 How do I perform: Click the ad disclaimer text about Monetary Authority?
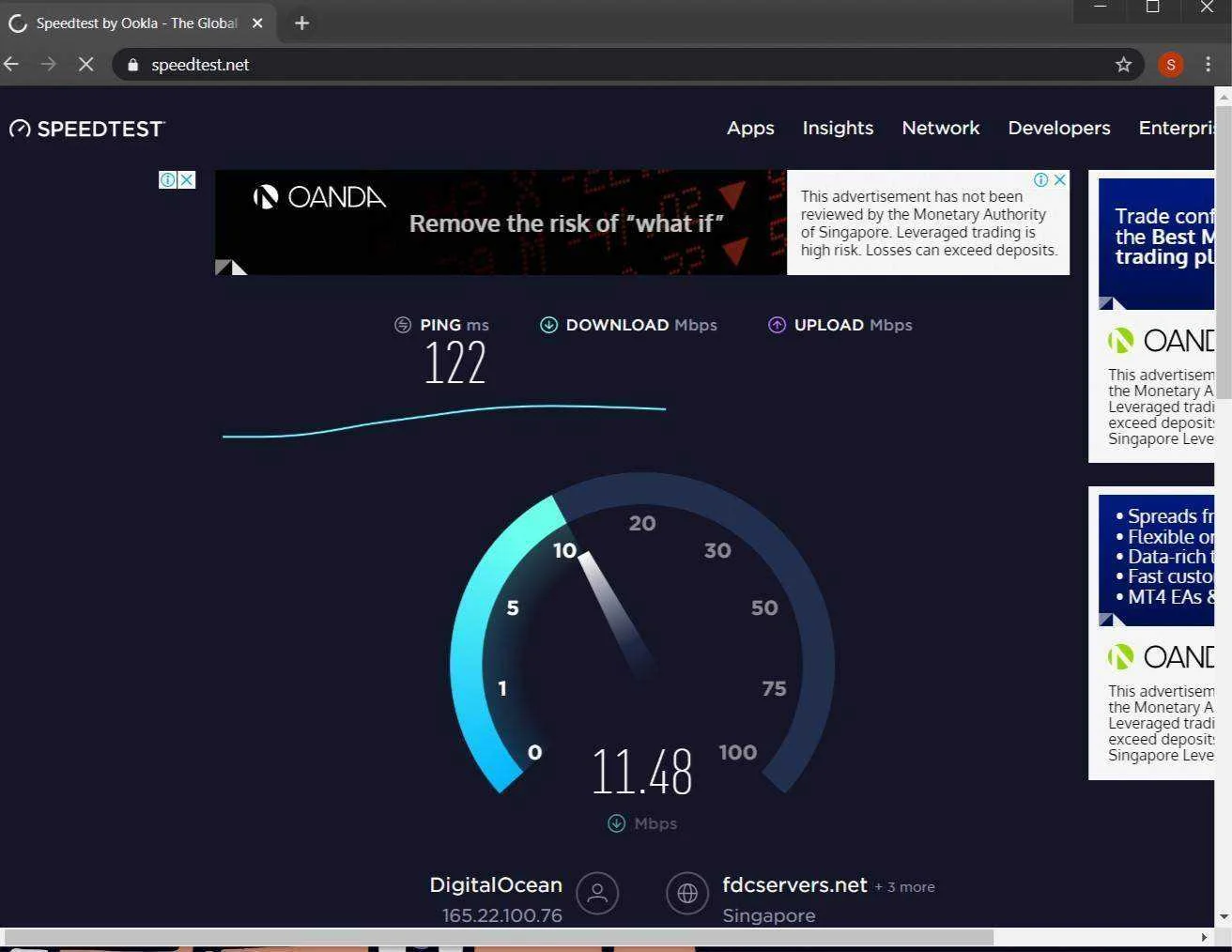[x=929, y=223]
